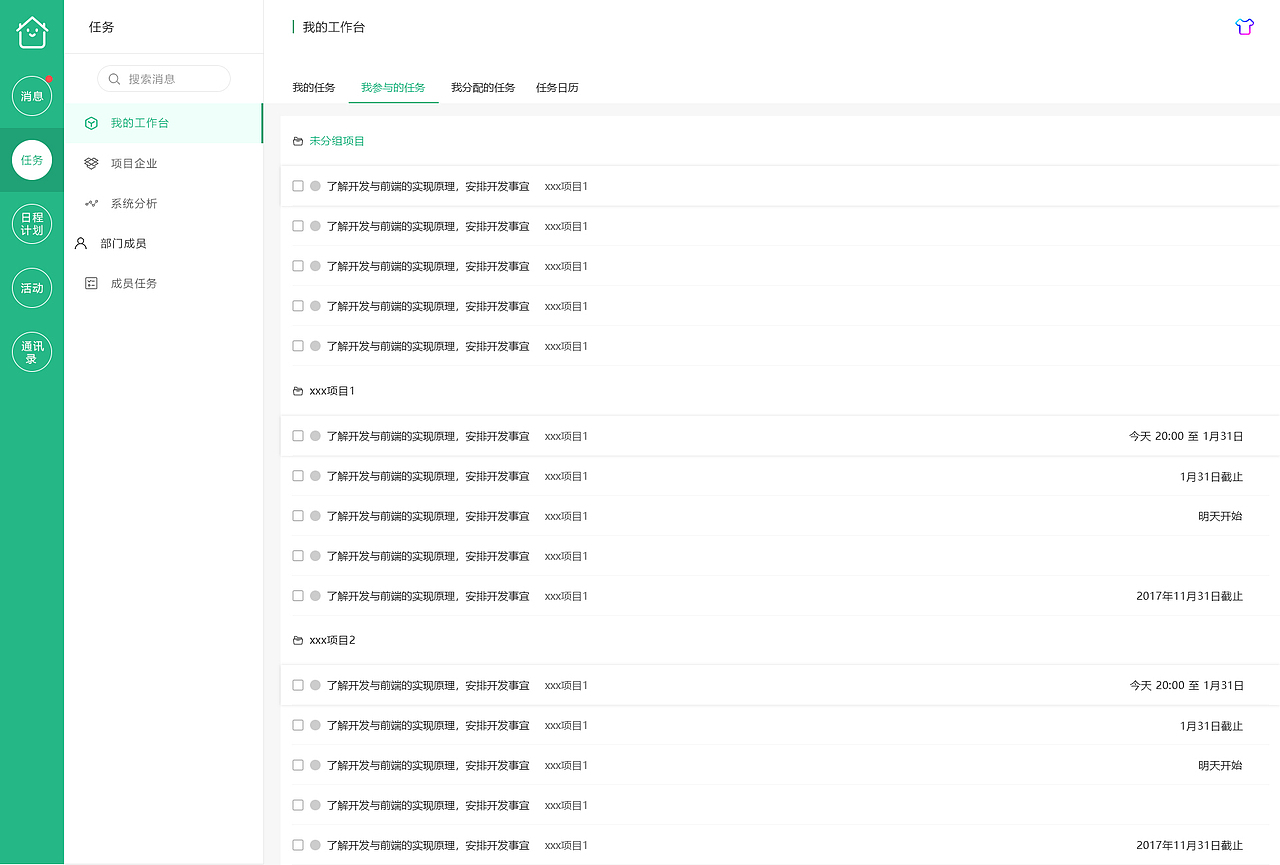
Task: Click the magnifier icon in search box
Action: pyautogui.click(x=115, y=79)
